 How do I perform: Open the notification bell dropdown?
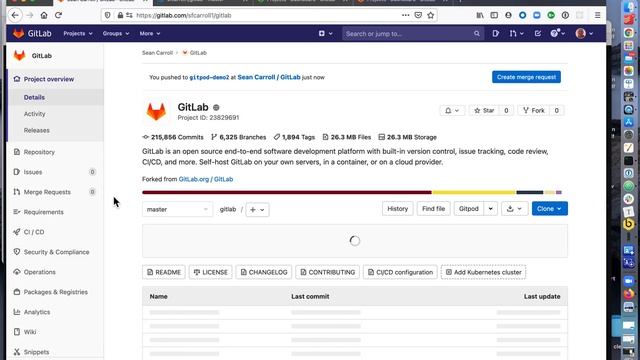click(x=452, y=111)
